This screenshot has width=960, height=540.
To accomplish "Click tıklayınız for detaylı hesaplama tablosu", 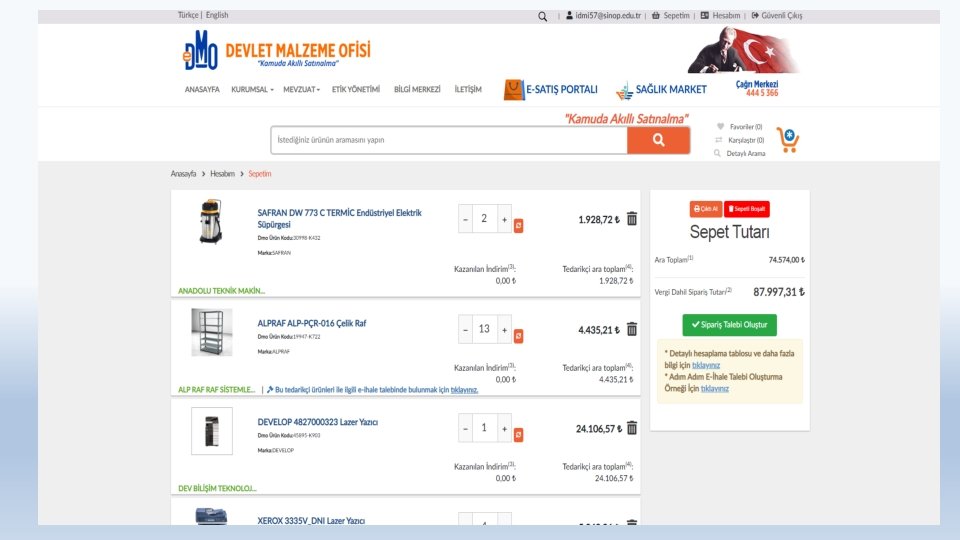I will (x=706, y=365).
